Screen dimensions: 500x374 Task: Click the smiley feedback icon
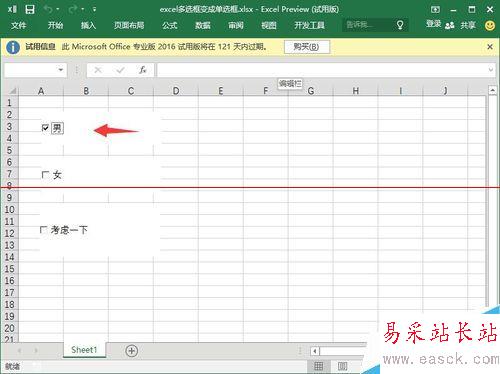(490, 25)
